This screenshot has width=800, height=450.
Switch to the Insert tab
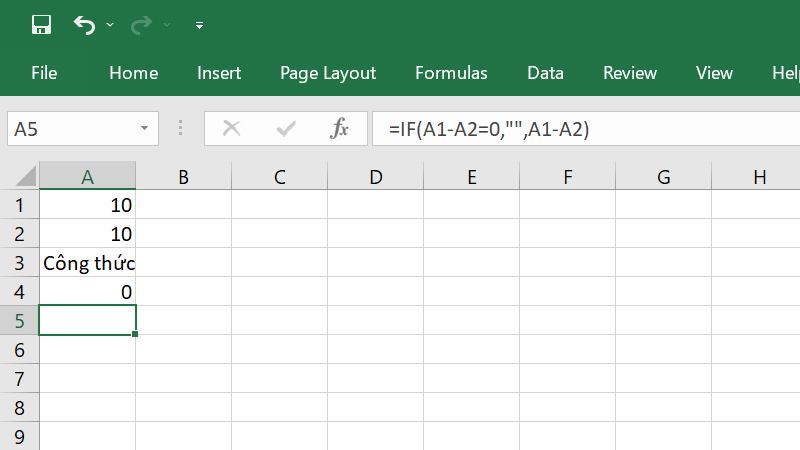(x=219, y=73)
